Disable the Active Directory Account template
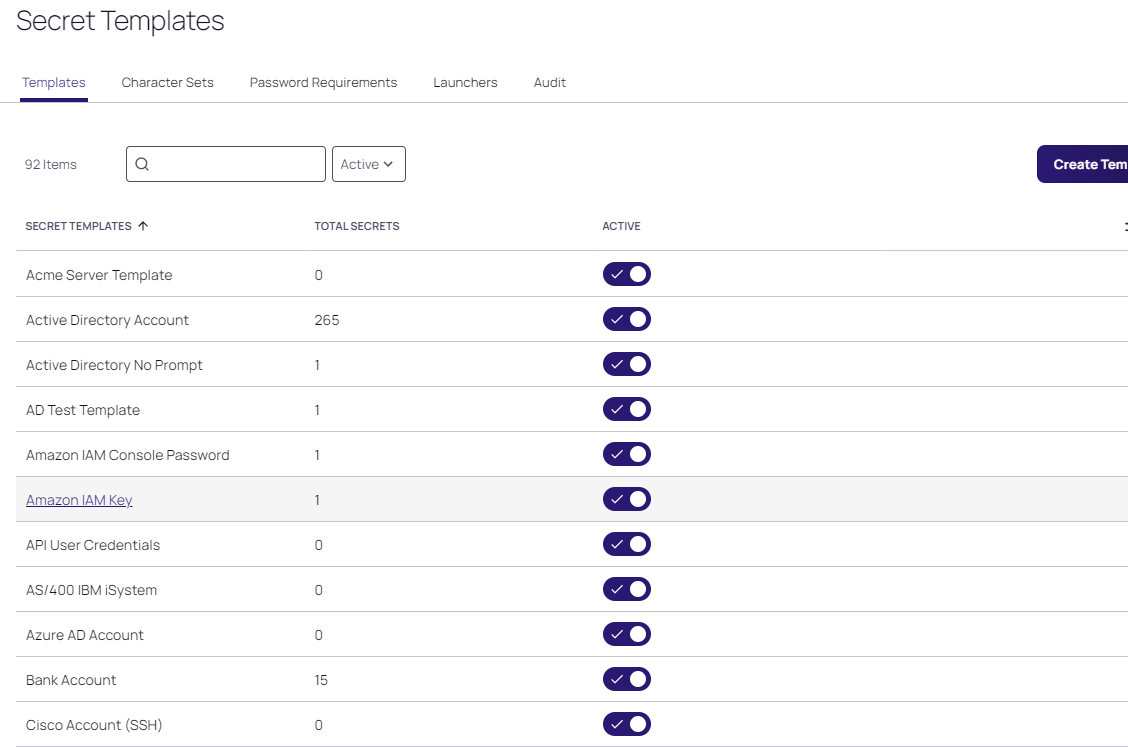The image size is (1128, 747). [x=626, y=320]
